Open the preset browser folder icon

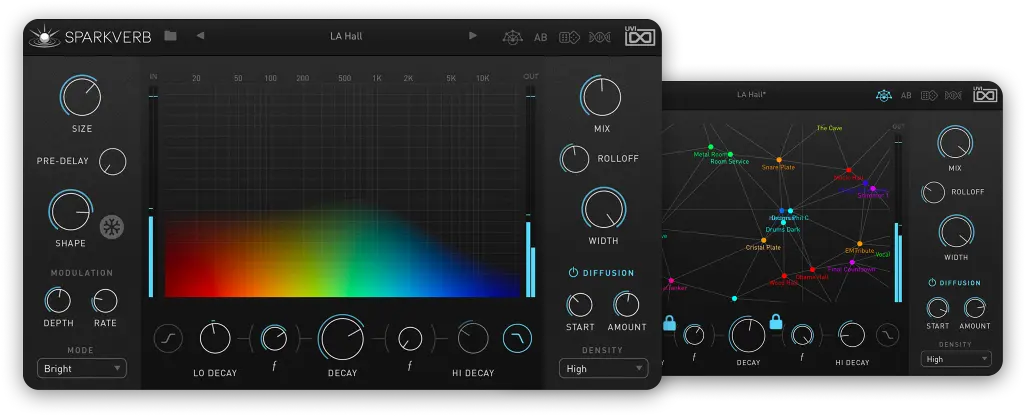point(170,36)
